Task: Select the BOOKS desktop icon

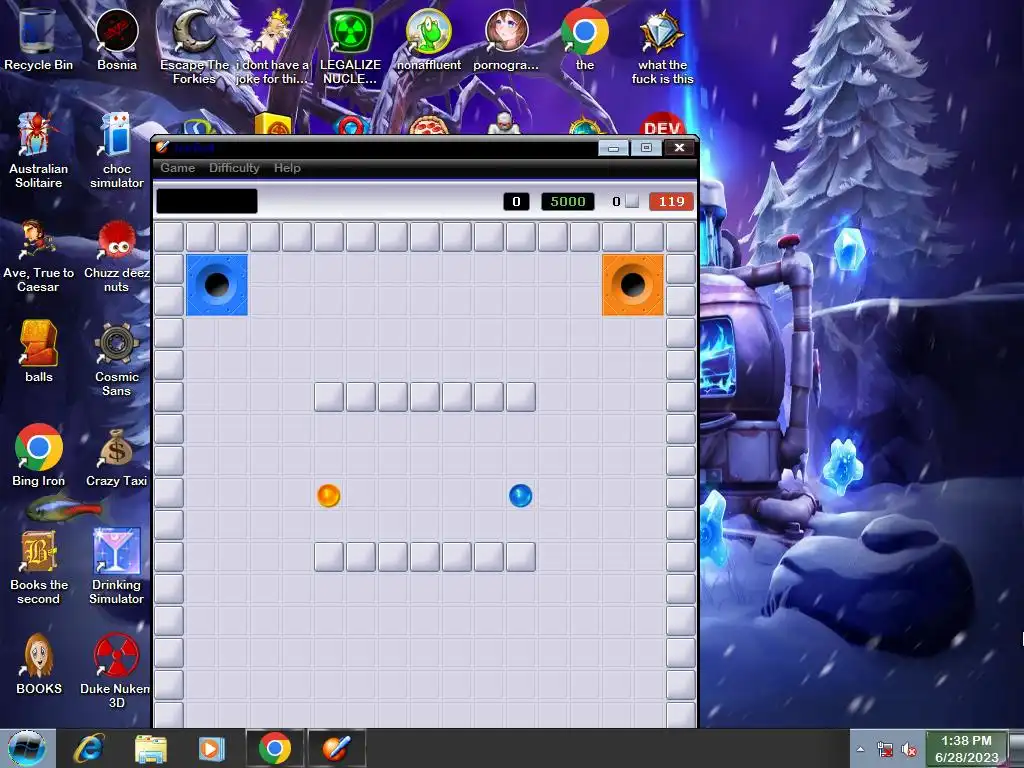Action: pyautogui.click(x=39, y=664)
